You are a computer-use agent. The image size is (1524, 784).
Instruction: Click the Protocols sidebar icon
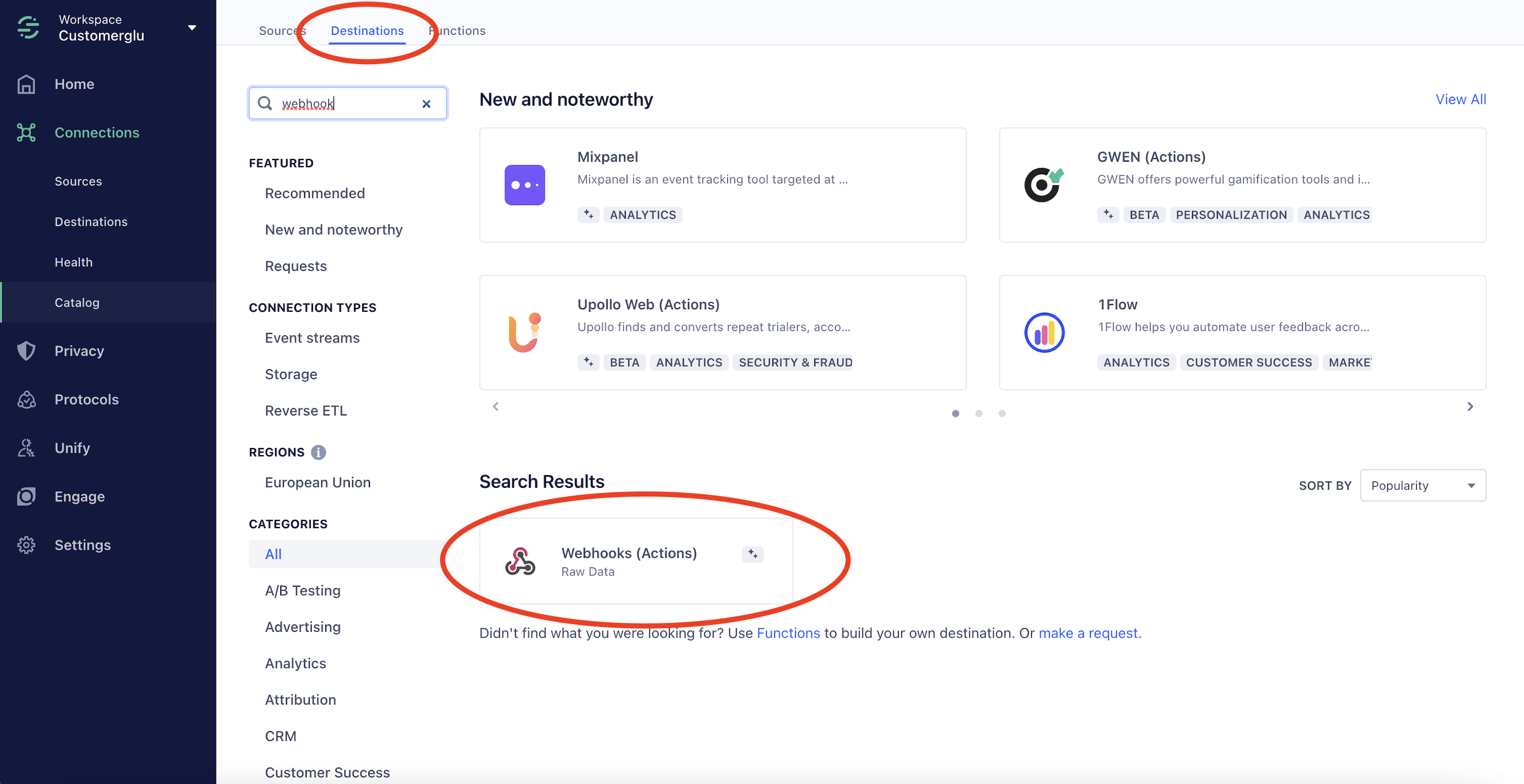(26, 400)
